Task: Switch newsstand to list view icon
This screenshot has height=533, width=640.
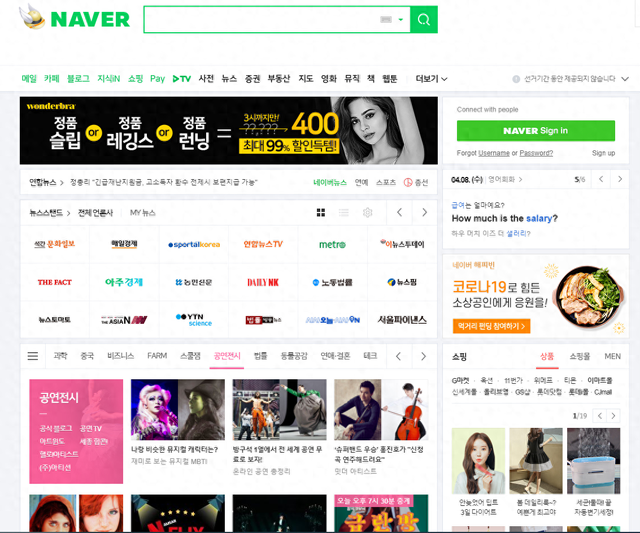Action: click(x=344, y=212)
